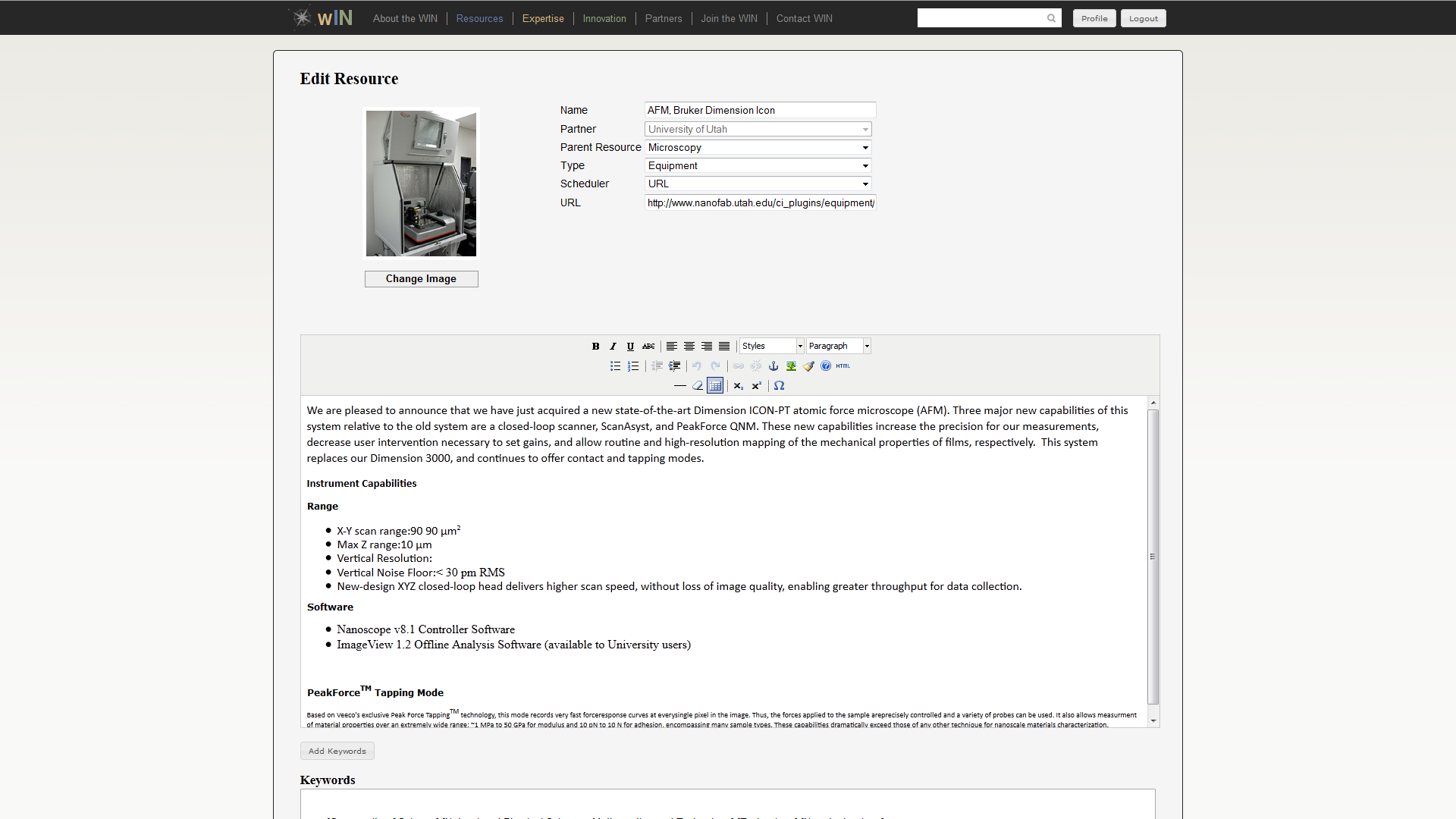The width and height of the screenshot is (1456, 819).
Task: Open the HTML source editor
Action: click(843, 366)
